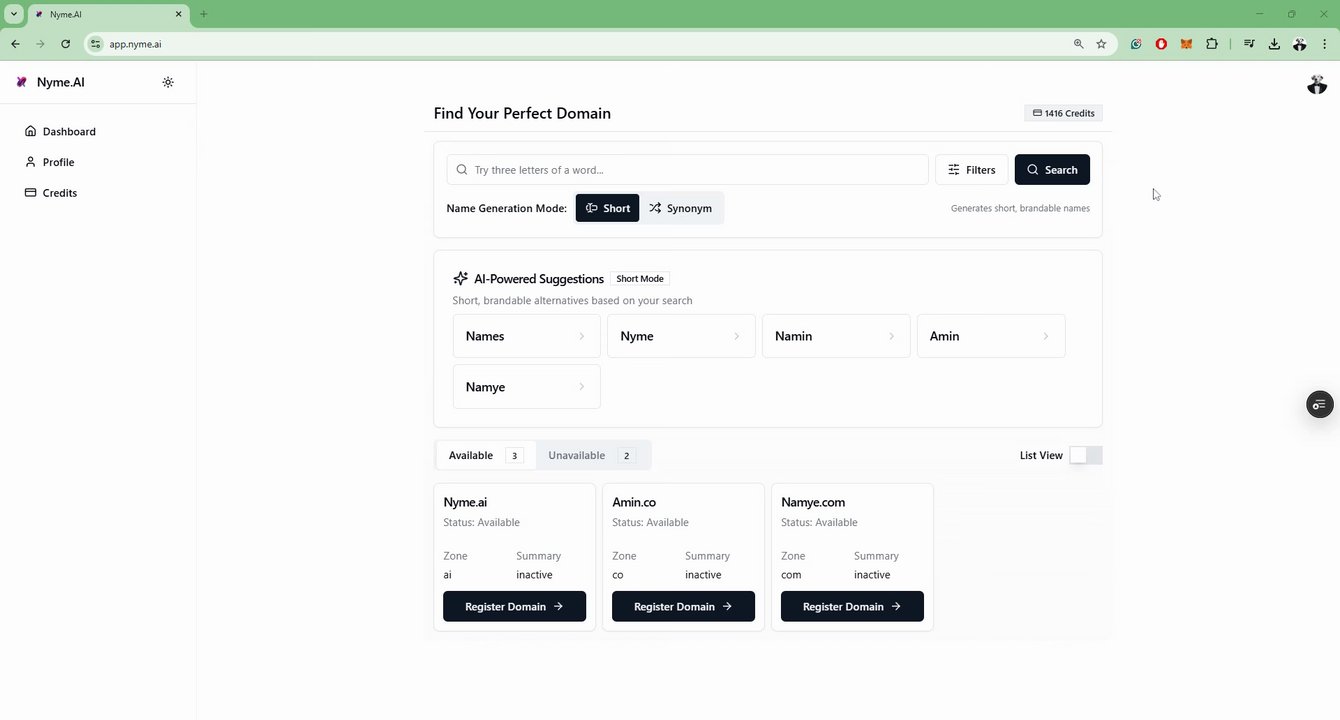Image resolution: width=1340 pixels, height=720 pixels.
Task: Open the browser three-dot menu
Action: (x=1324, y=44)
